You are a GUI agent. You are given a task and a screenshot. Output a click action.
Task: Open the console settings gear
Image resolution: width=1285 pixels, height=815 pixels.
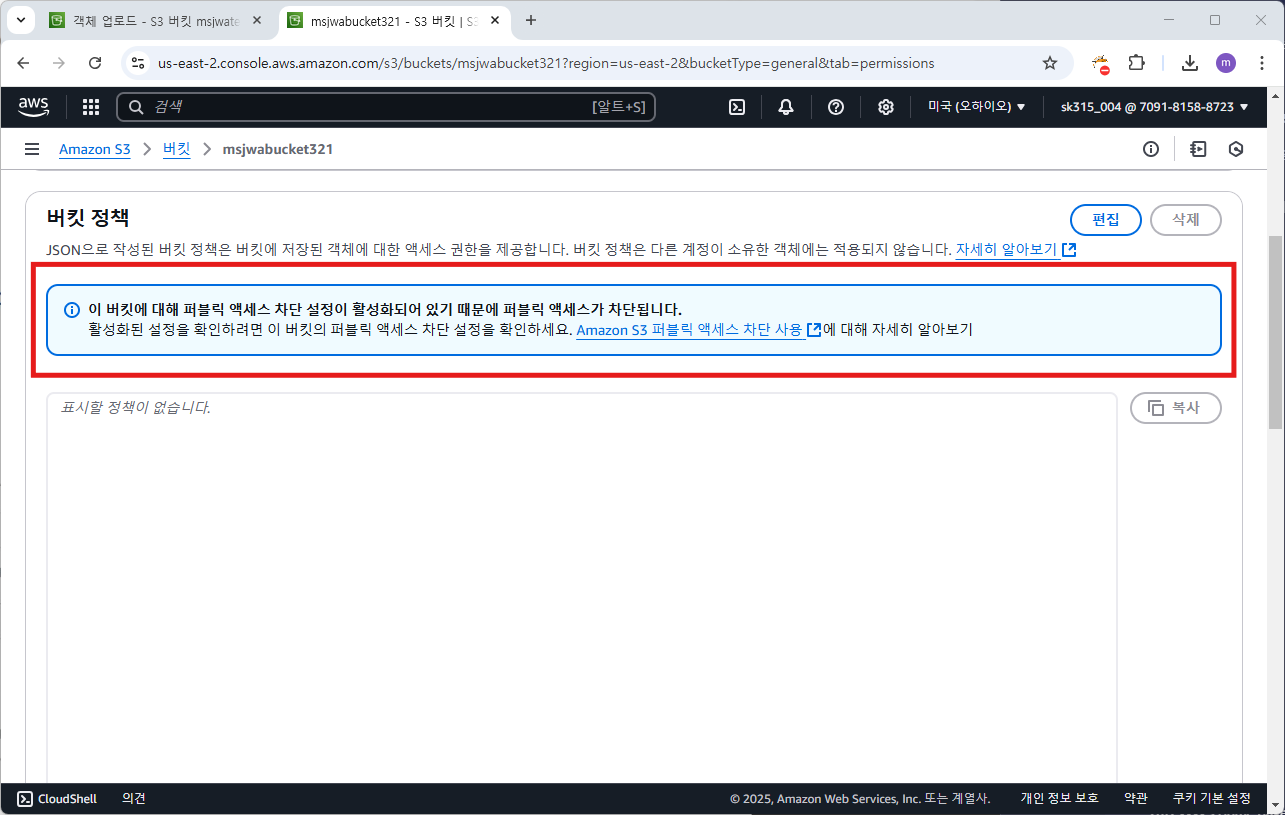click(886, 107)
